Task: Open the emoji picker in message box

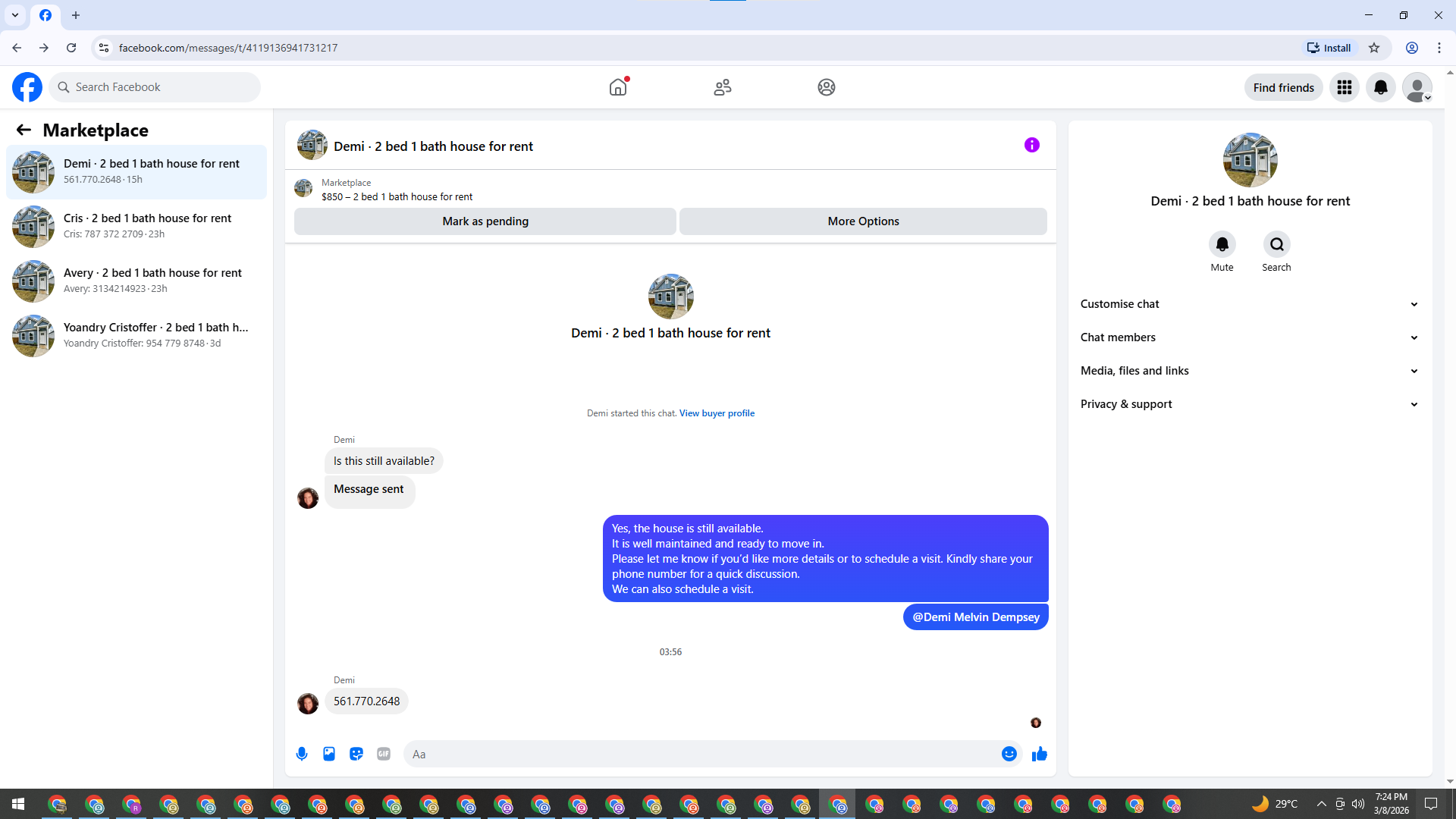Action: coord(1009,754)
